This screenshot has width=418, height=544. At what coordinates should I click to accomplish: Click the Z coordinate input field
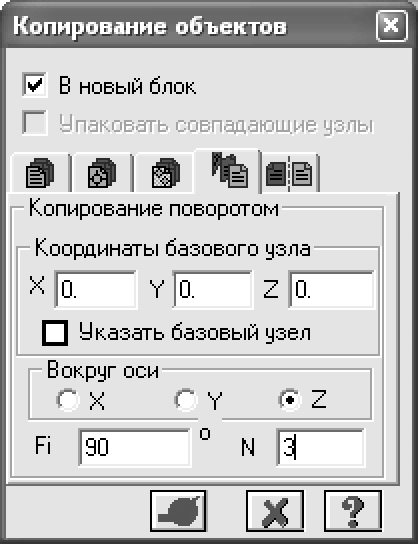click(331, 290)
